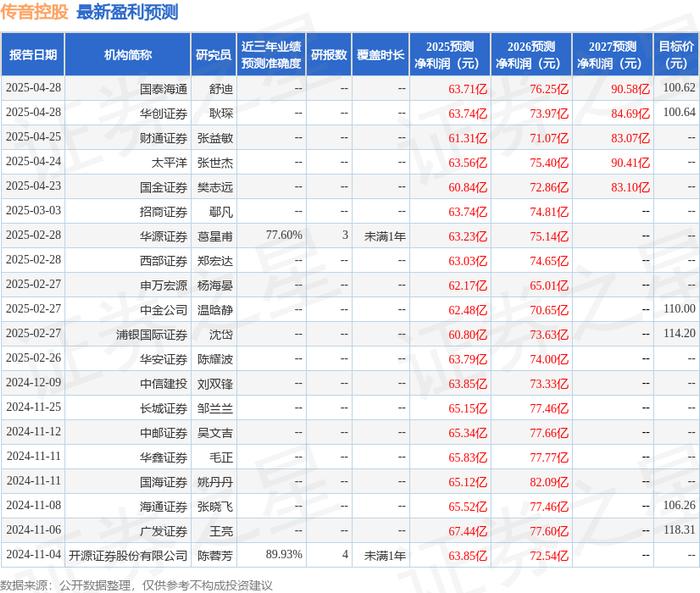Click target price 118.31
This screenshot has width=700, height=593.
pos(679,530)
